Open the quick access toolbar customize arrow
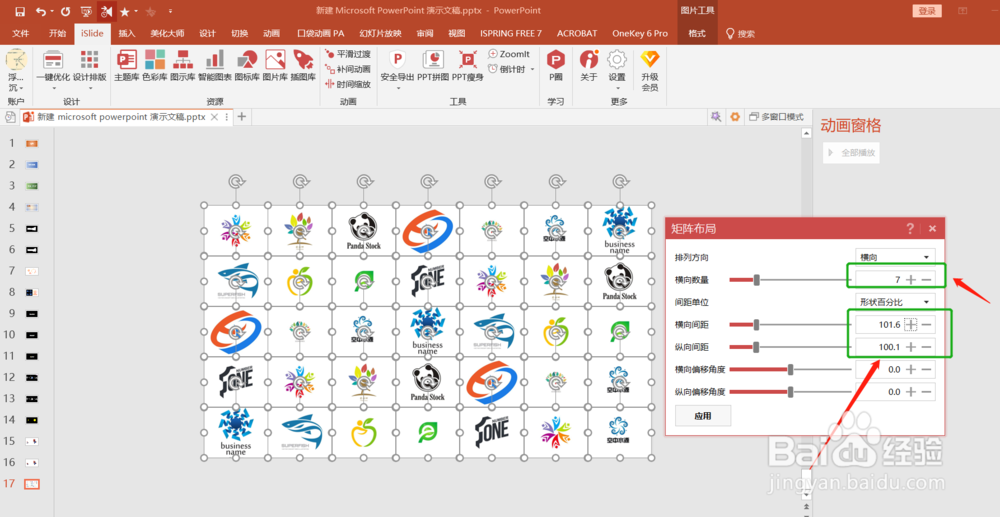Image resolution: width=1000 pixels, height=517 pixels. [x=170, y=11]
